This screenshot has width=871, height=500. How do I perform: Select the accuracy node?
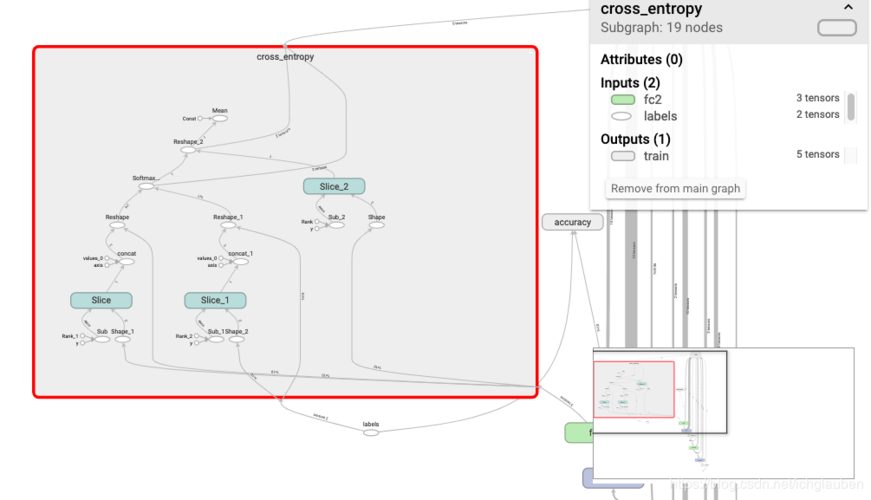pos(573,222)
